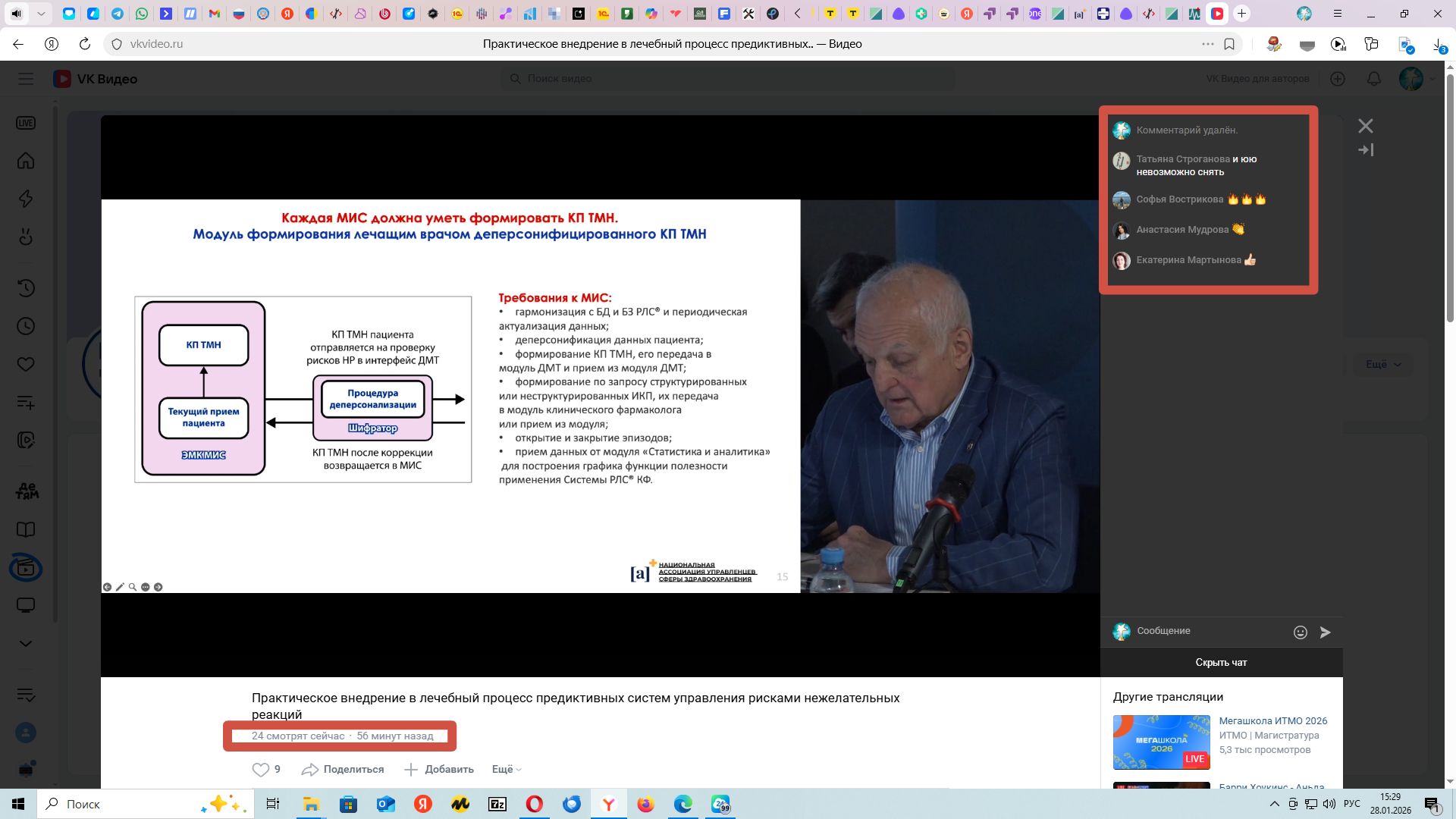Toggle the hamburger menu in VK header
Viewport: 1456px width, 819px height.
click(26, 79)
